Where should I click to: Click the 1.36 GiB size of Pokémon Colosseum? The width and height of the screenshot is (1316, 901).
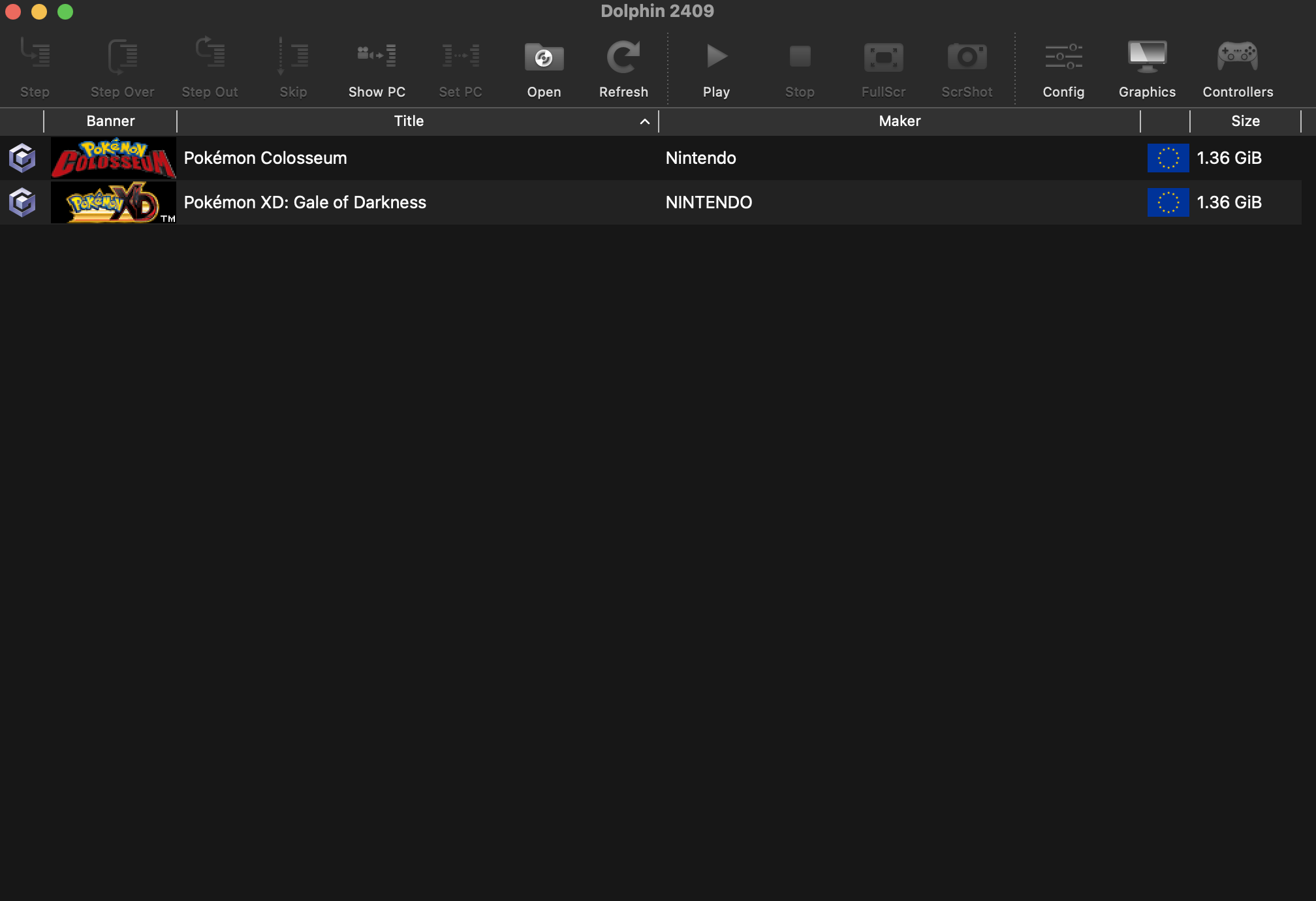point(1229,158)
